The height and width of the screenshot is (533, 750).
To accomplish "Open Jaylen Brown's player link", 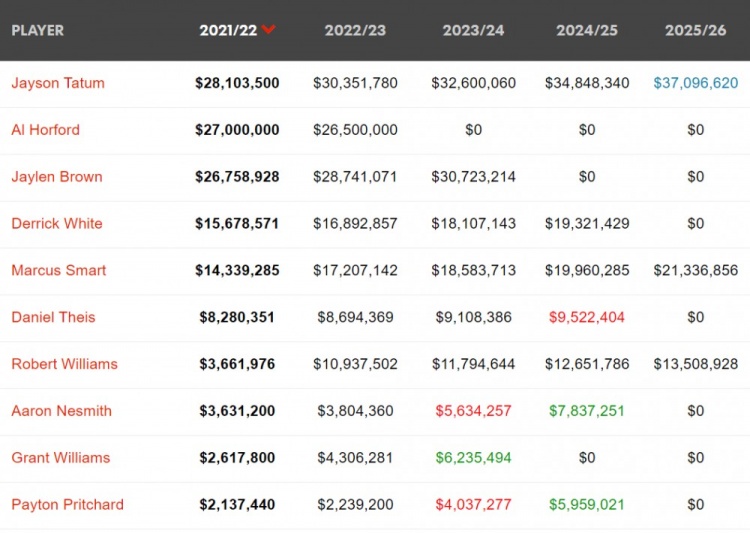I will tap(57, 177).
